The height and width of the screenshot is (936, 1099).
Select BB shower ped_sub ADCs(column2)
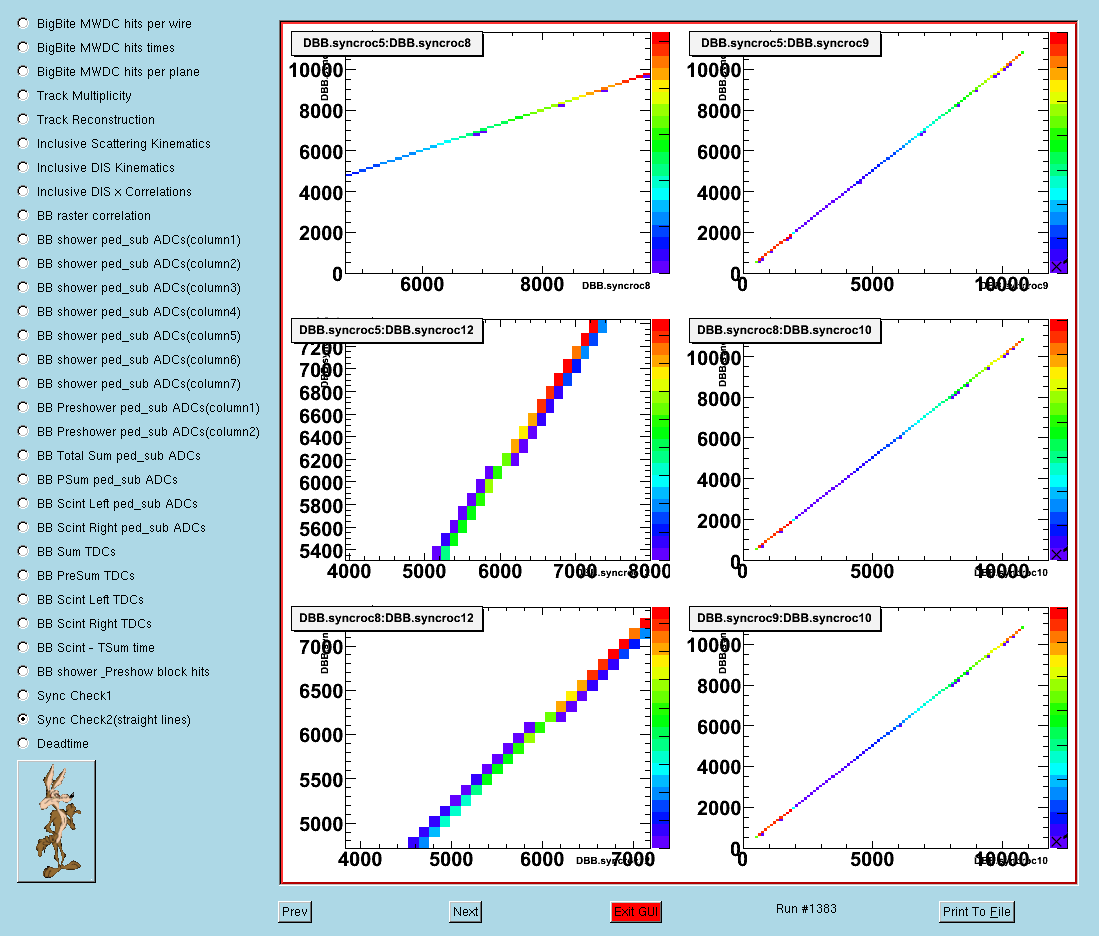(23, 263)
